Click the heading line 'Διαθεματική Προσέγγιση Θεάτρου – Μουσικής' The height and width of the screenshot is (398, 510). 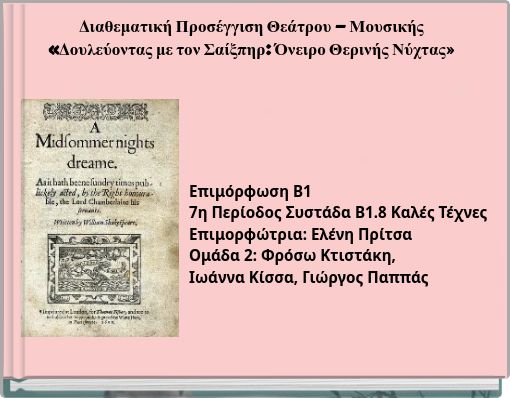(x=252, y=27)
